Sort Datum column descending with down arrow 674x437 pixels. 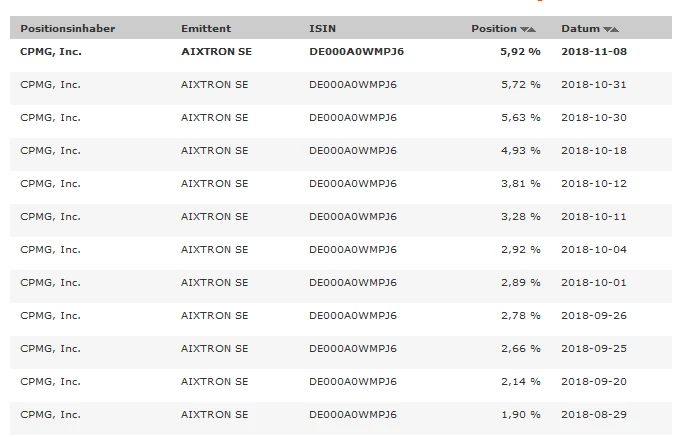pyautogui.click(x=608, y=30)
